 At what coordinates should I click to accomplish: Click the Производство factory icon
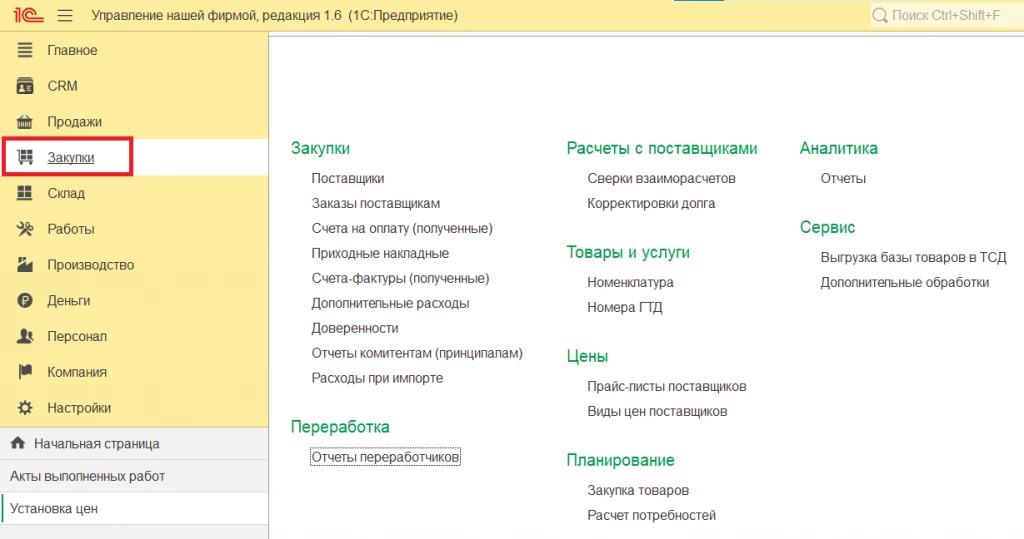[25, 265]
